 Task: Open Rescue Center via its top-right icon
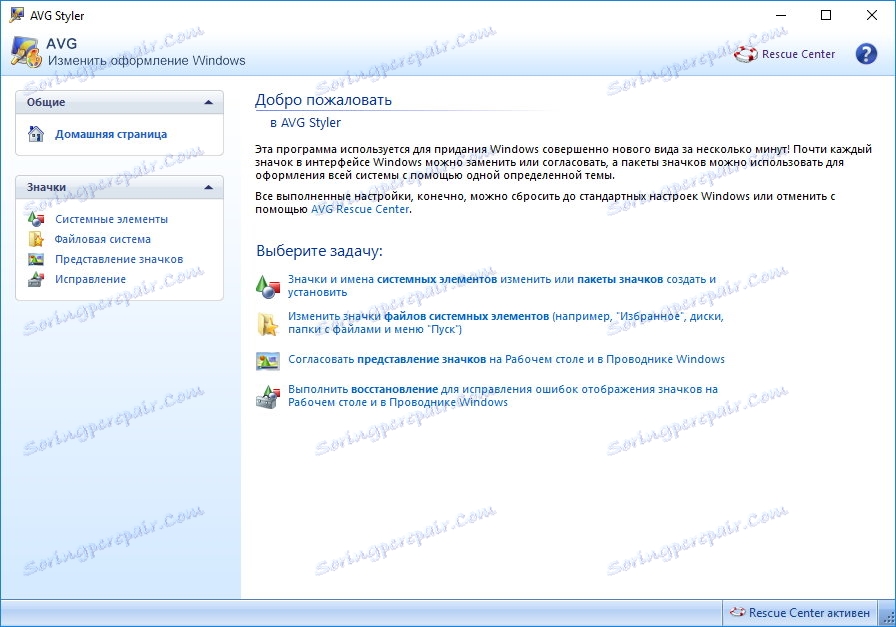(x=746, y=54)
